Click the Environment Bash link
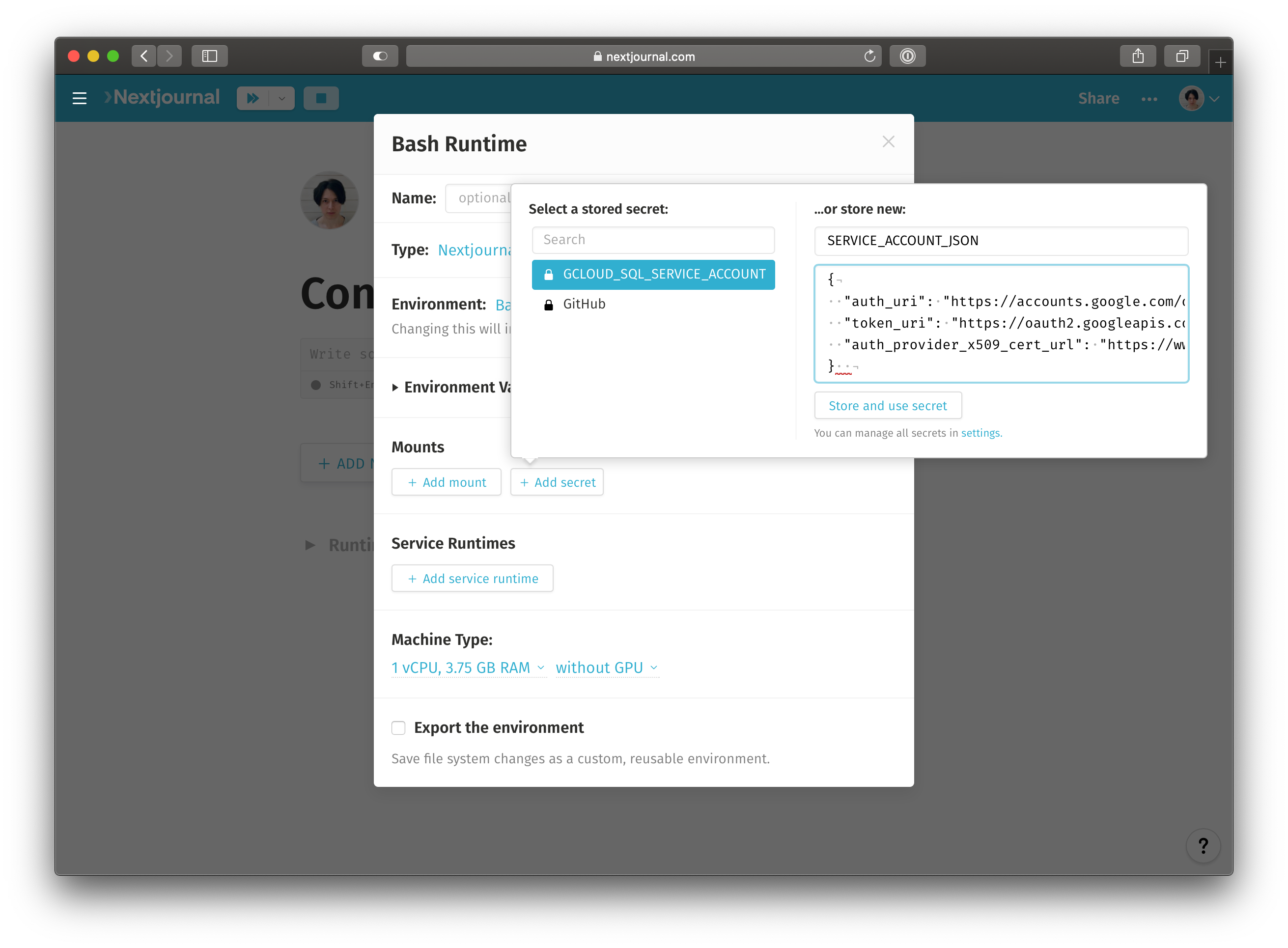Viewport: 1288px width, 948px height. [503, 305]
